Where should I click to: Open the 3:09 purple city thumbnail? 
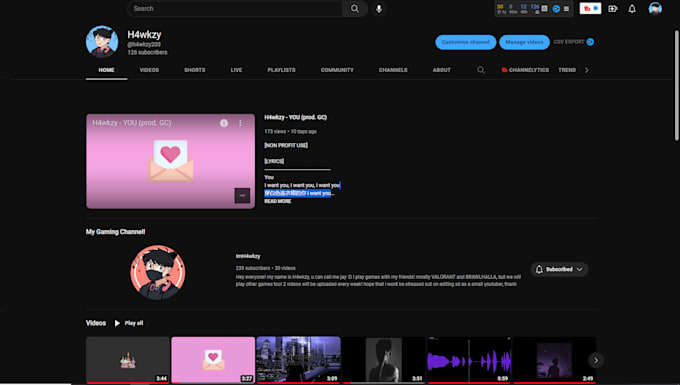[x=298, y=360]
